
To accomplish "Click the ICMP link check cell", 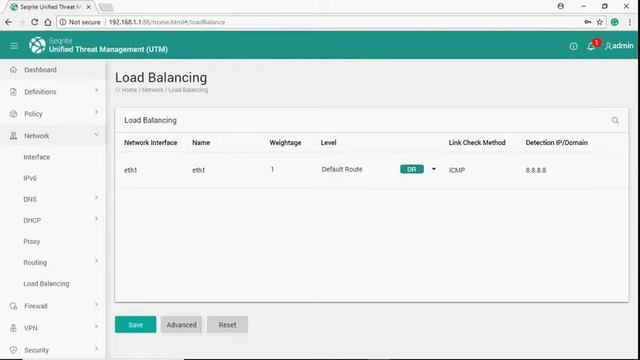I will click(457, 170).
